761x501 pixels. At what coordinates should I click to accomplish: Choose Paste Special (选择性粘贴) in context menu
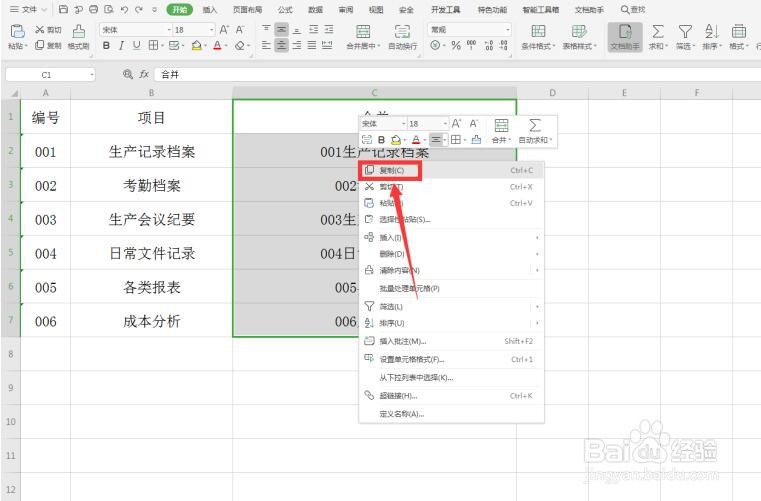451,219
